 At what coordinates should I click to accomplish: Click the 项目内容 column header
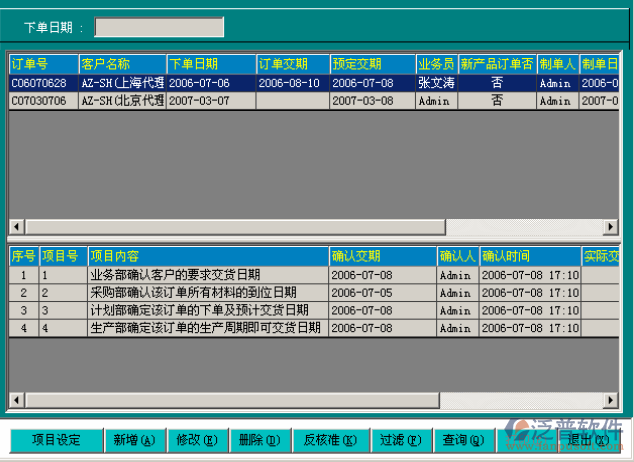(208, 257)
